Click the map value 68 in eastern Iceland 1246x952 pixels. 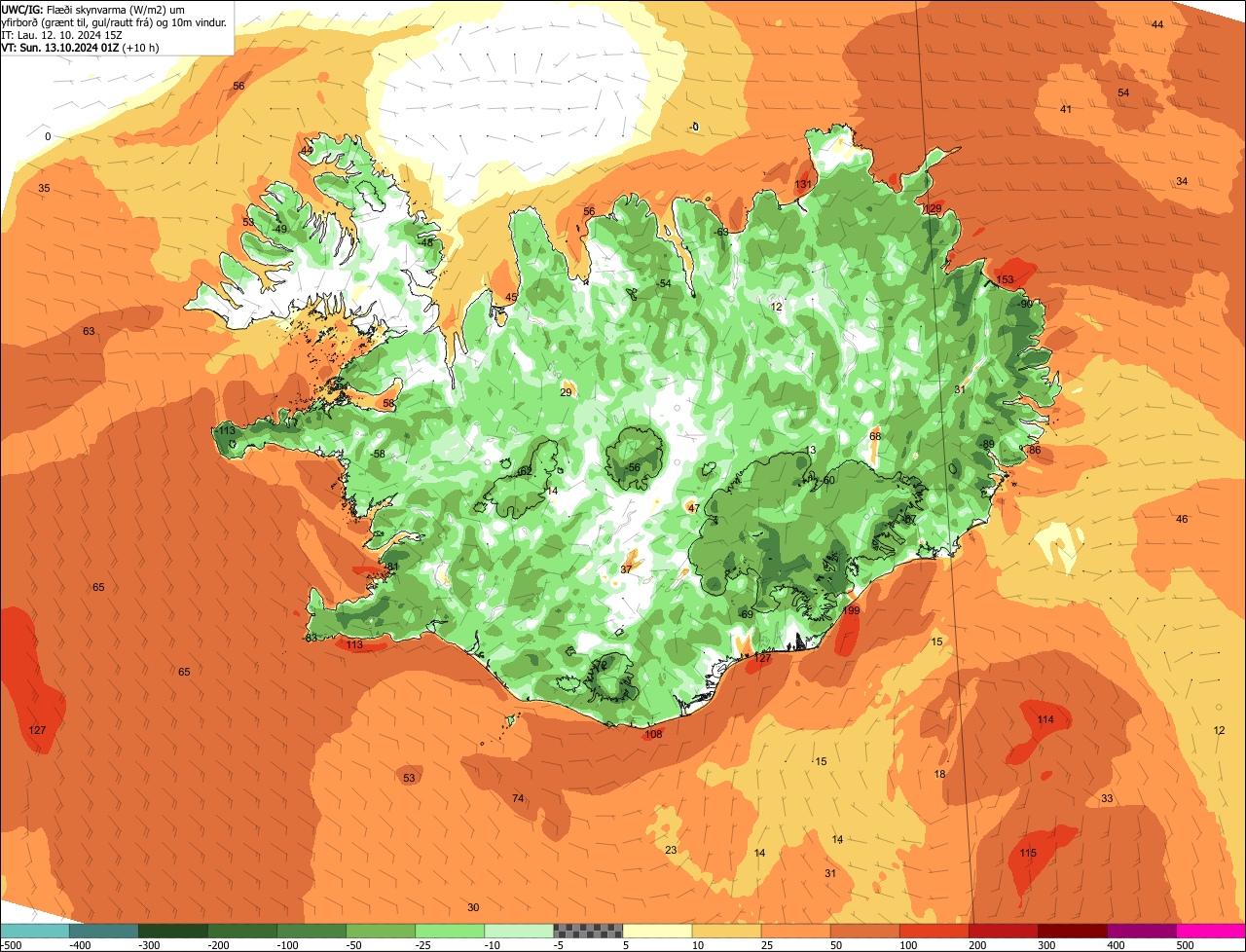[x=875, y=437]
